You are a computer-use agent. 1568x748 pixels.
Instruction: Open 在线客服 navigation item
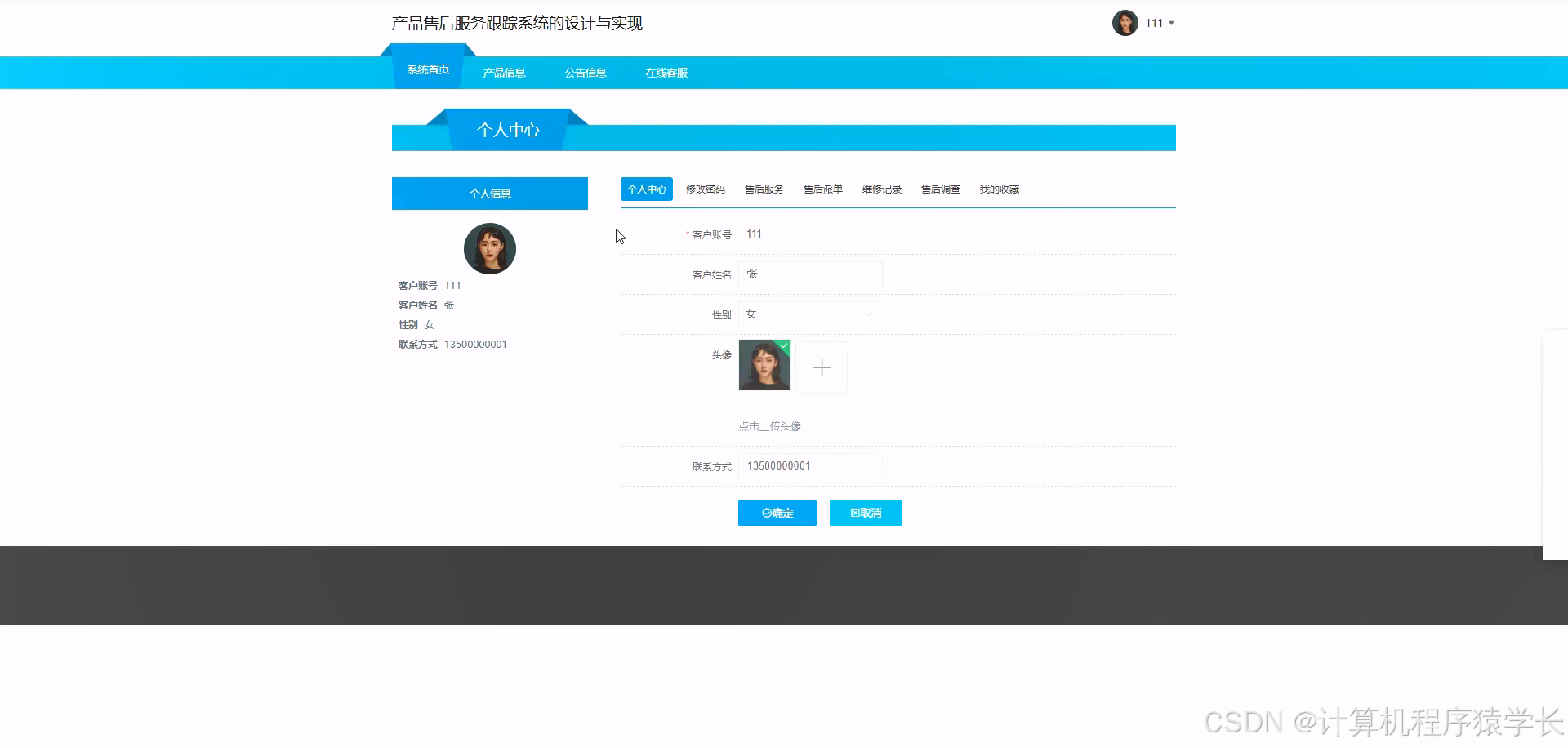coord(666,73)
